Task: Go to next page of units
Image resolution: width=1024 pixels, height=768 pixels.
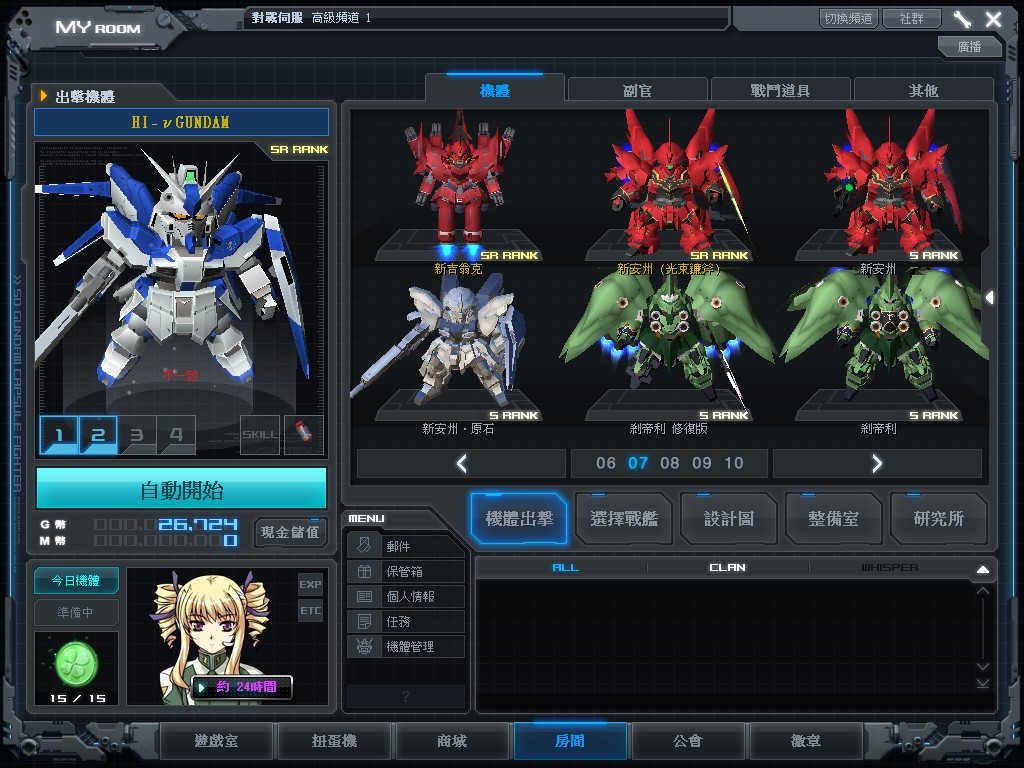Action: 876,463
